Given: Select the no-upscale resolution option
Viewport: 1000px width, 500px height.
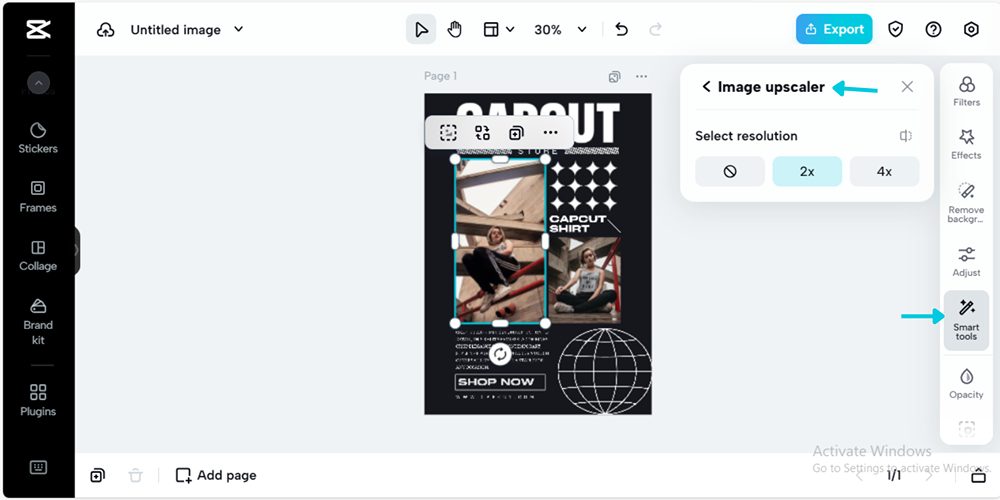Looking at the screenshot, I should pyautogui.click(x=730, y=172).
